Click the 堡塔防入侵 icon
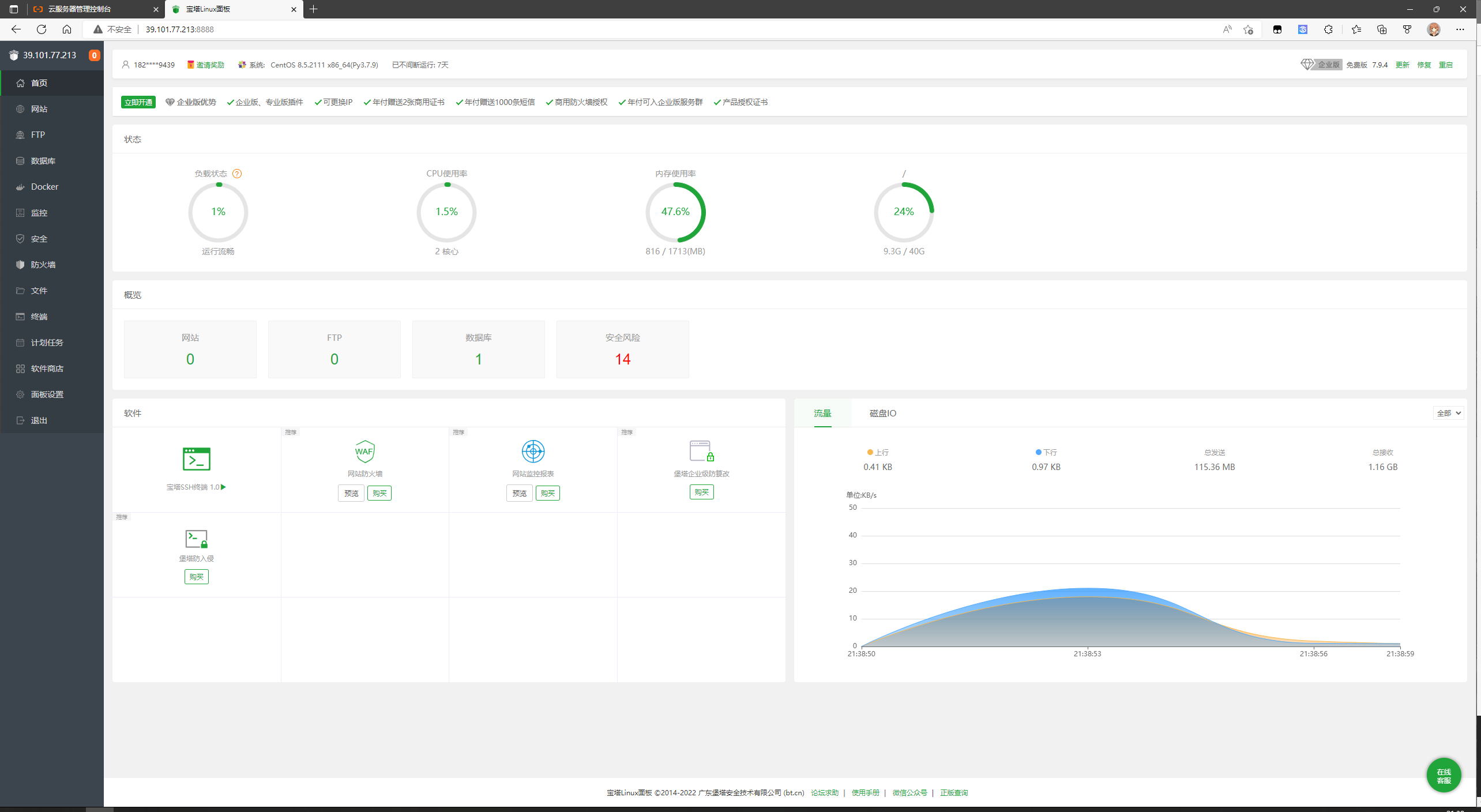The height and width of the screenshot is (812, 1481). pyautogui.click(x=197, y=539)
